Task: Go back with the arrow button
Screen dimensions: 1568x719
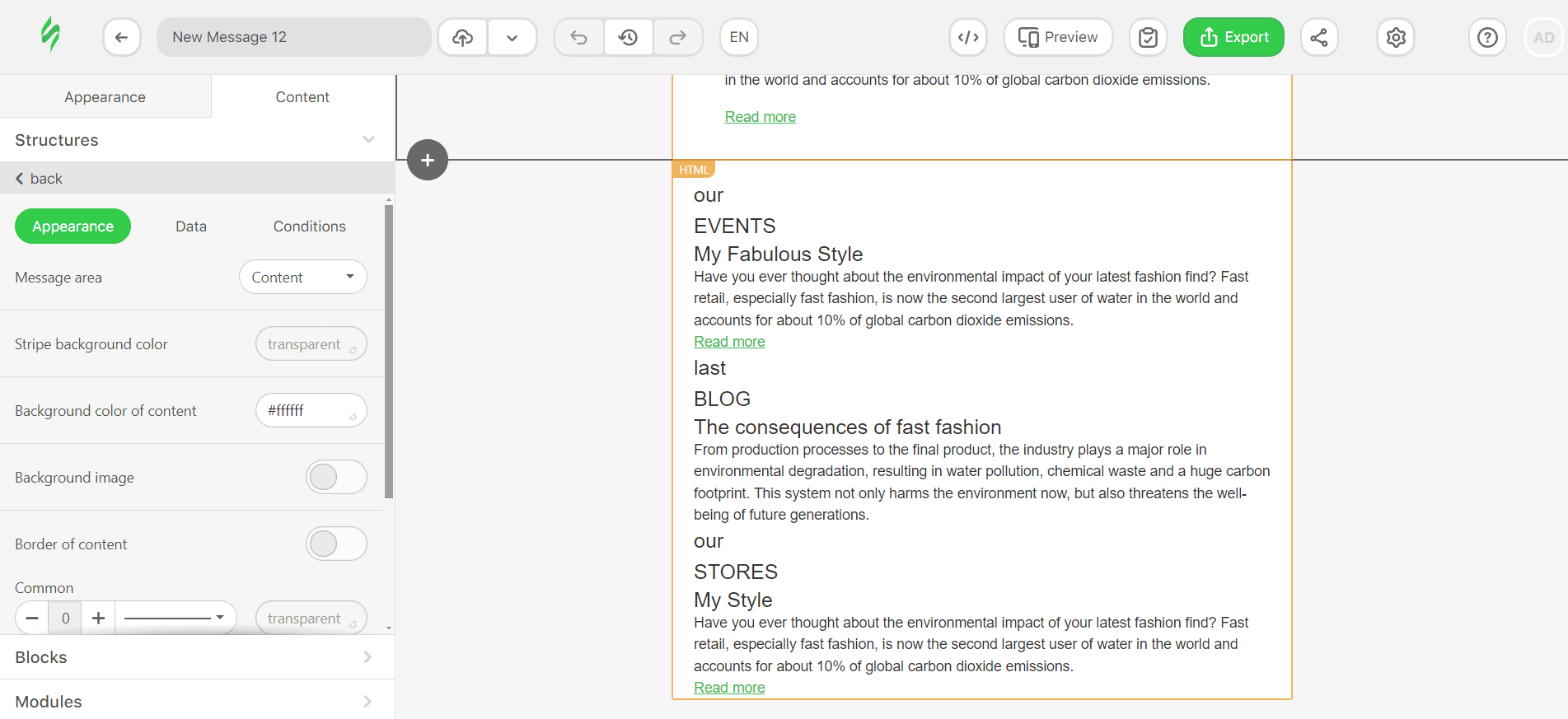Action: 122,37
